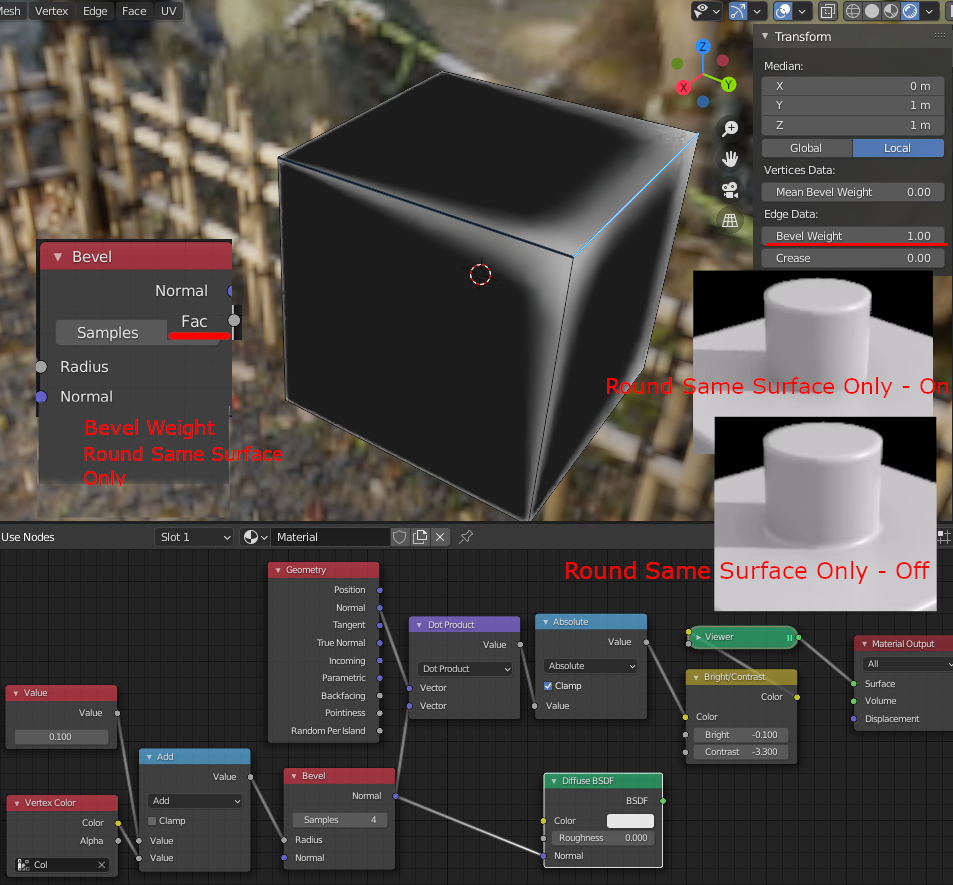The image size is (953, 885).
Task: Open the All target dropdown in Material Output
Action: [908, 664]
